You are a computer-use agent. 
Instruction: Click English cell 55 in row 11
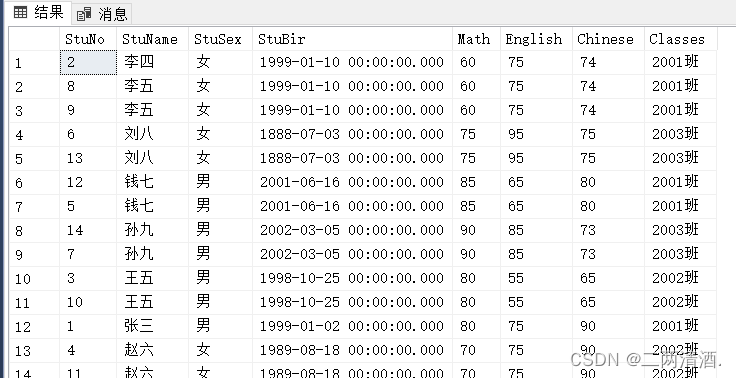click(x=537, y=302)
